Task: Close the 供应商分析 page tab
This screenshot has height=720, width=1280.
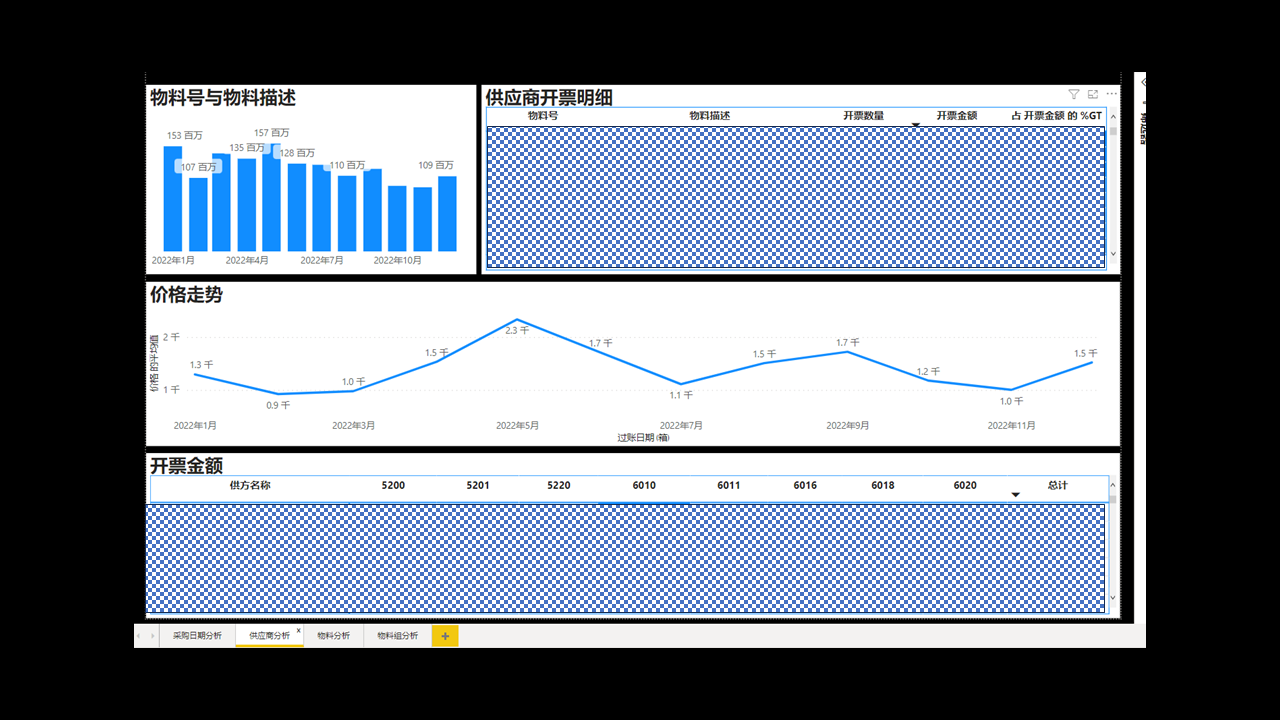Action: (298, 631)
